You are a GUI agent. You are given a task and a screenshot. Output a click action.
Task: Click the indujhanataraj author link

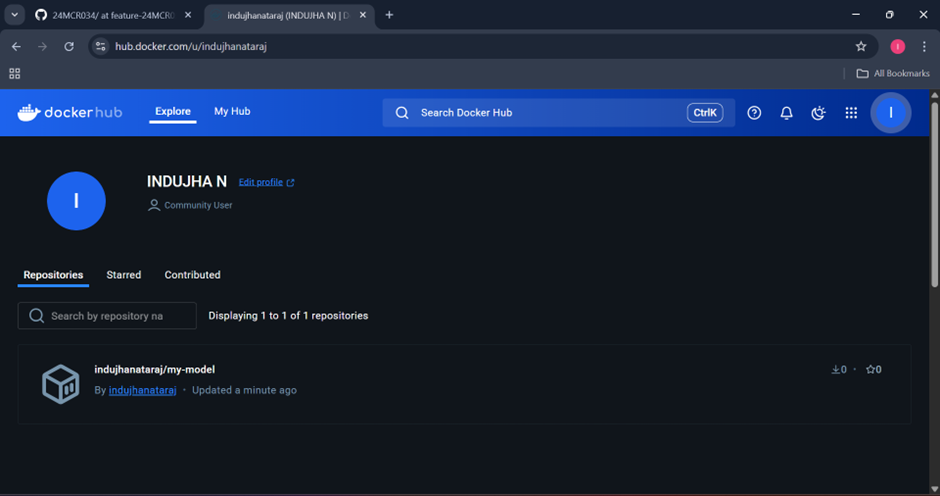pos(143,390)
